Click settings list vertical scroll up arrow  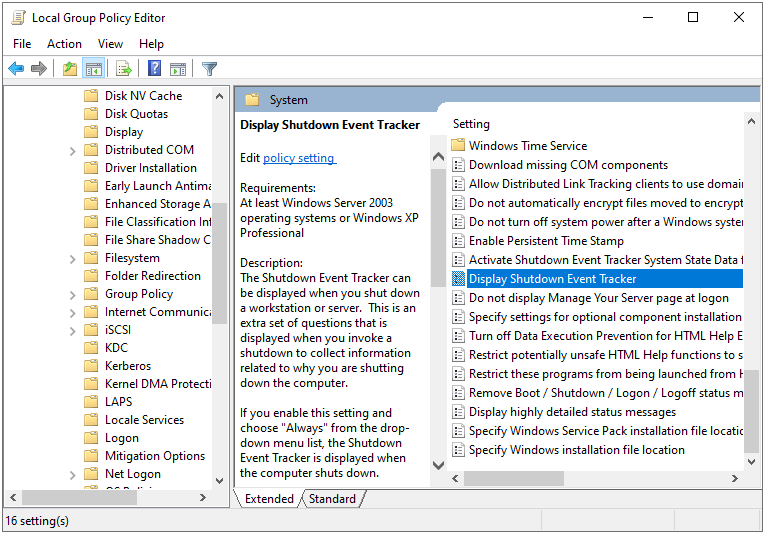coord(752,121)
